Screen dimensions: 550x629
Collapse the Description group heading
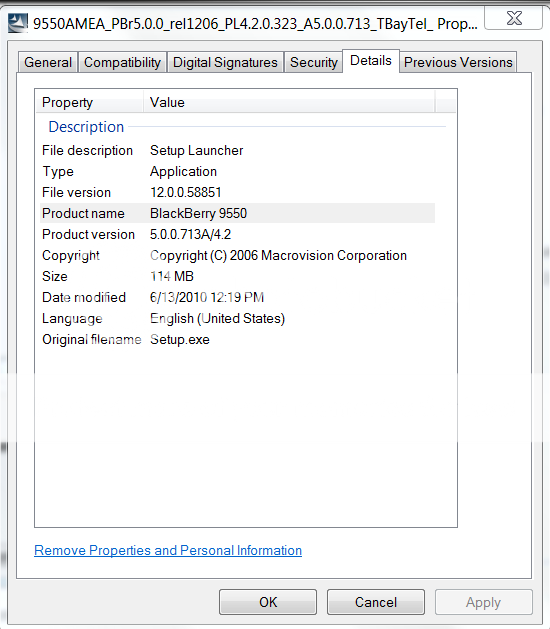click(86, 127)
